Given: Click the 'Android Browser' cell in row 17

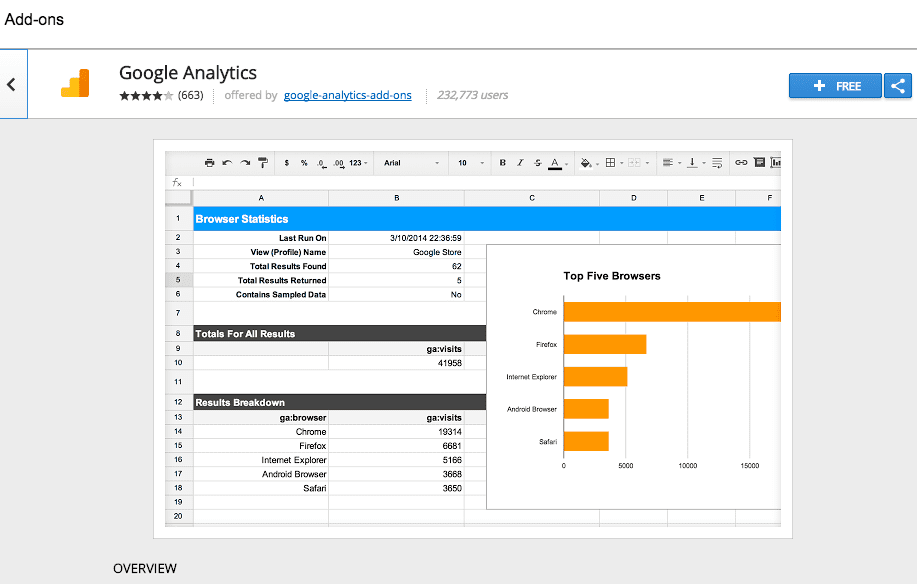Looking at the screenshot, I should [261, 474].
